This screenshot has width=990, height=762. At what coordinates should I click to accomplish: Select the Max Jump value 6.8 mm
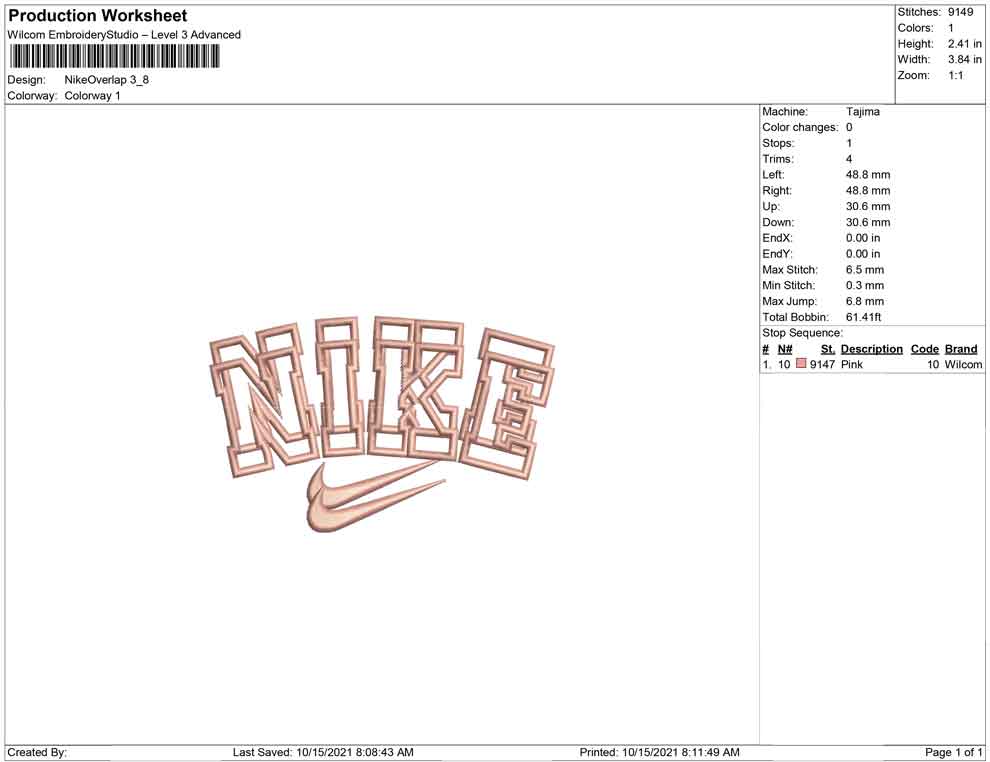pos(865,301)
